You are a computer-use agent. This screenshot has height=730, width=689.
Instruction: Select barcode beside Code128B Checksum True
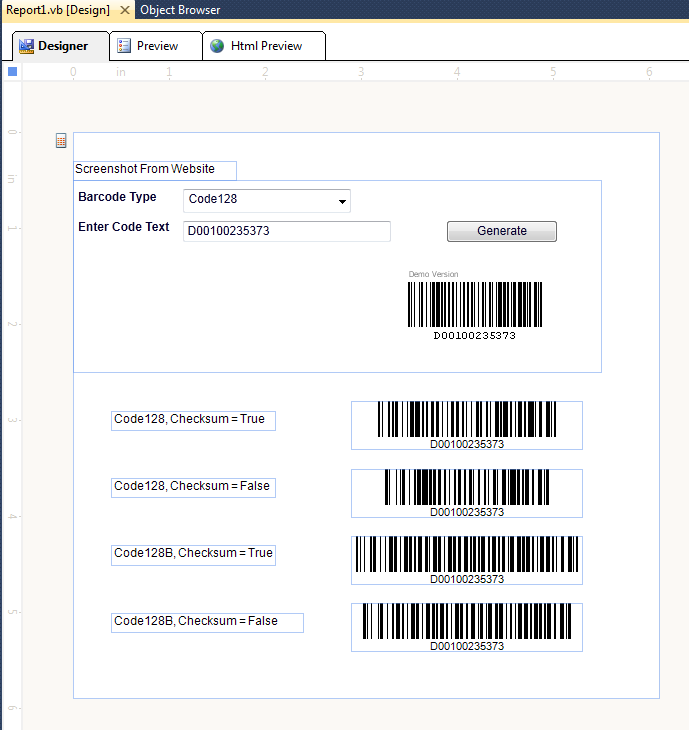click(x=467, y=560)
